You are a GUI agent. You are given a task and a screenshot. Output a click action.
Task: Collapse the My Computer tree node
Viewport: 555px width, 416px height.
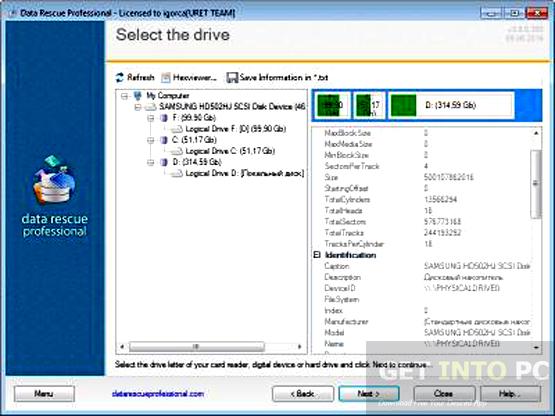pos(124,96)
